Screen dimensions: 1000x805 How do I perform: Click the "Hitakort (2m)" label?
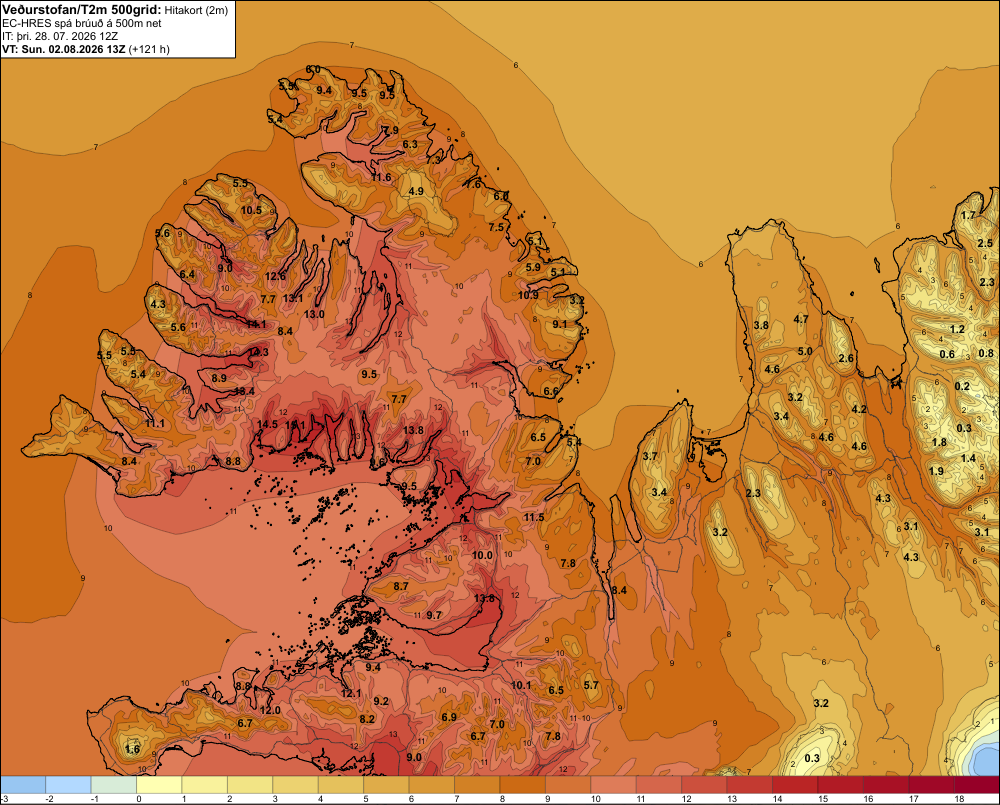[196, 10]
